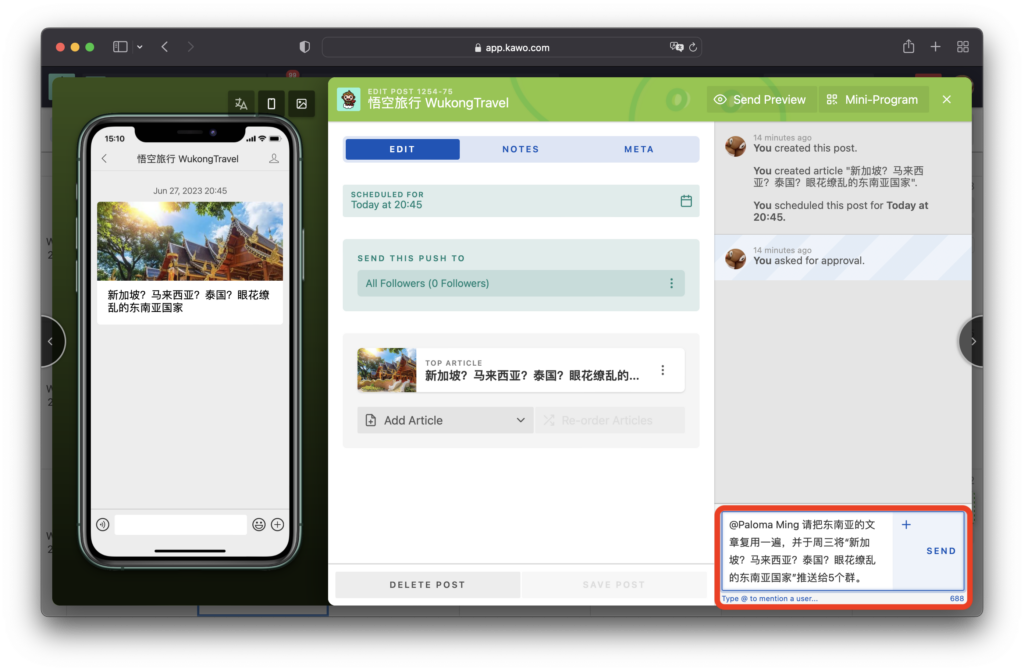Open a new tab with the plus icon
The image size is (1024, 671).
(x=935, y=47)
